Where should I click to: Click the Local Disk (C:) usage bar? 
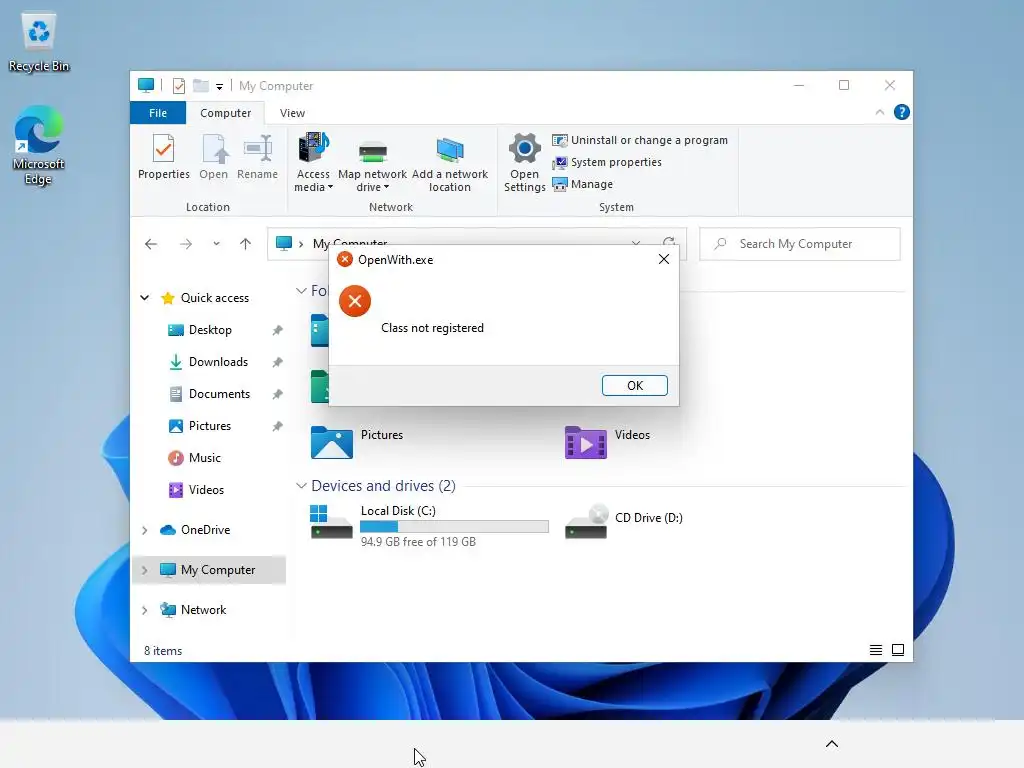click(454, 526)
